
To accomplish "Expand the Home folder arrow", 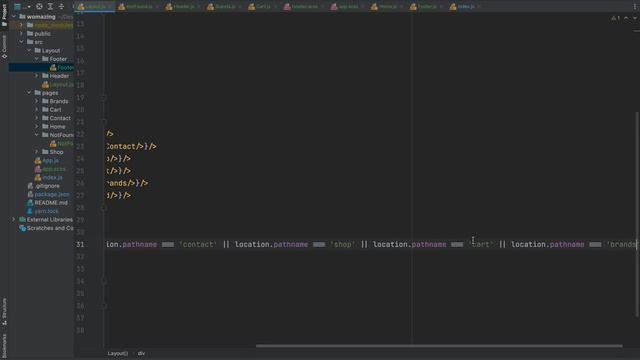I will pyautogui.click(x=37, y=127).
